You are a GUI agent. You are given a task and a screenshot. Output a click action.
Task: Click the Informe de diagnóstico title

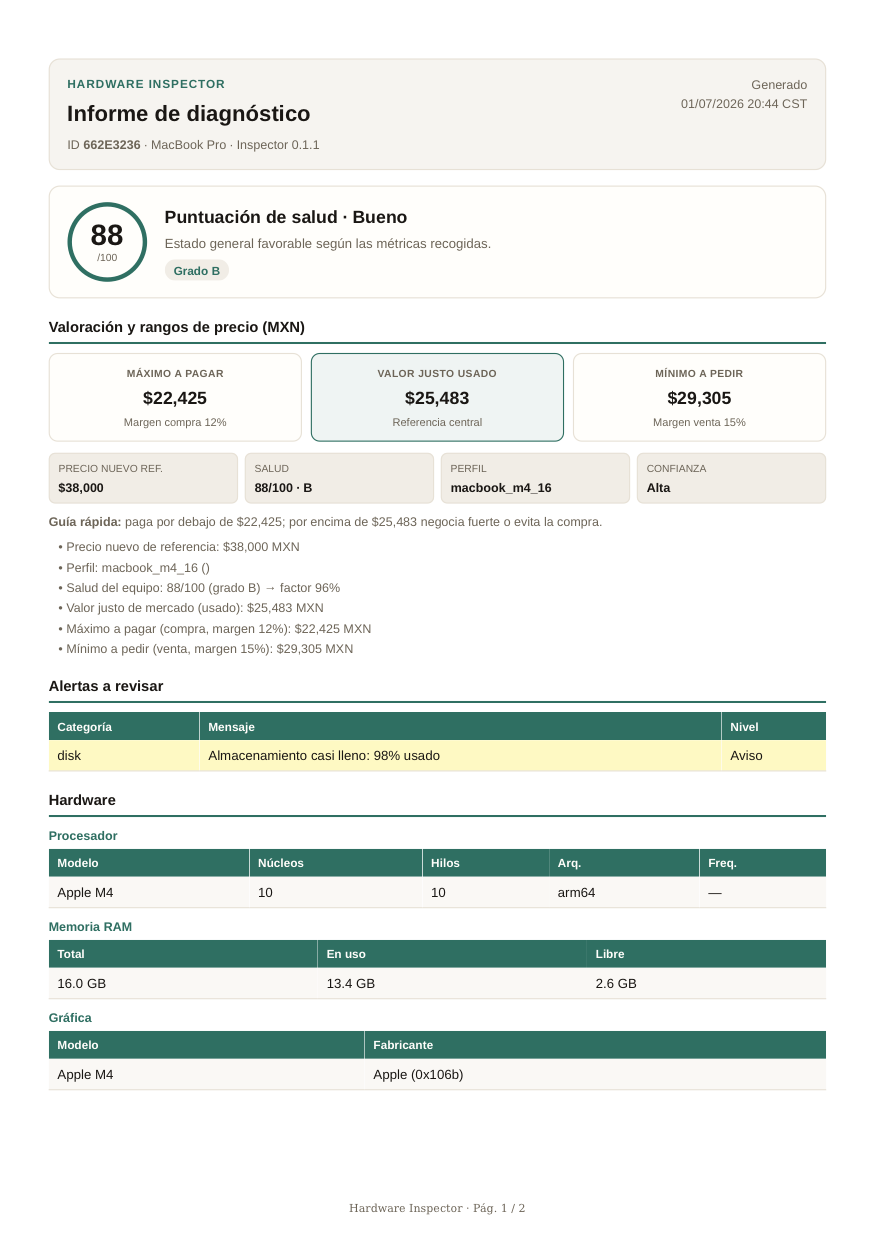tap(189, 114)
